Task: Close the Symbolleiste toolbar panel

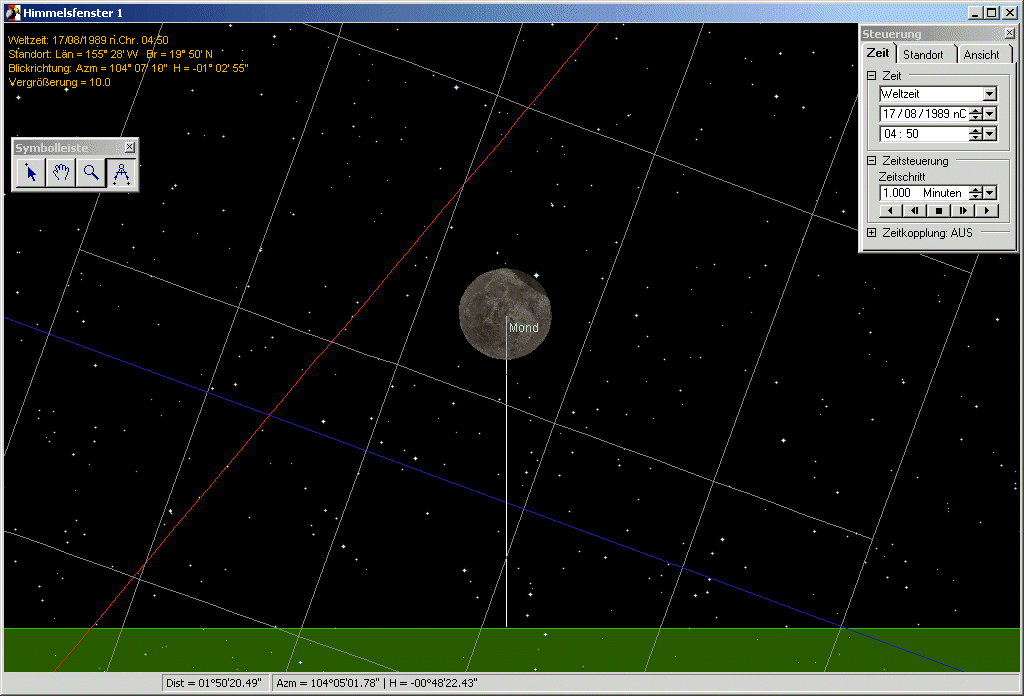Action: 130,147
